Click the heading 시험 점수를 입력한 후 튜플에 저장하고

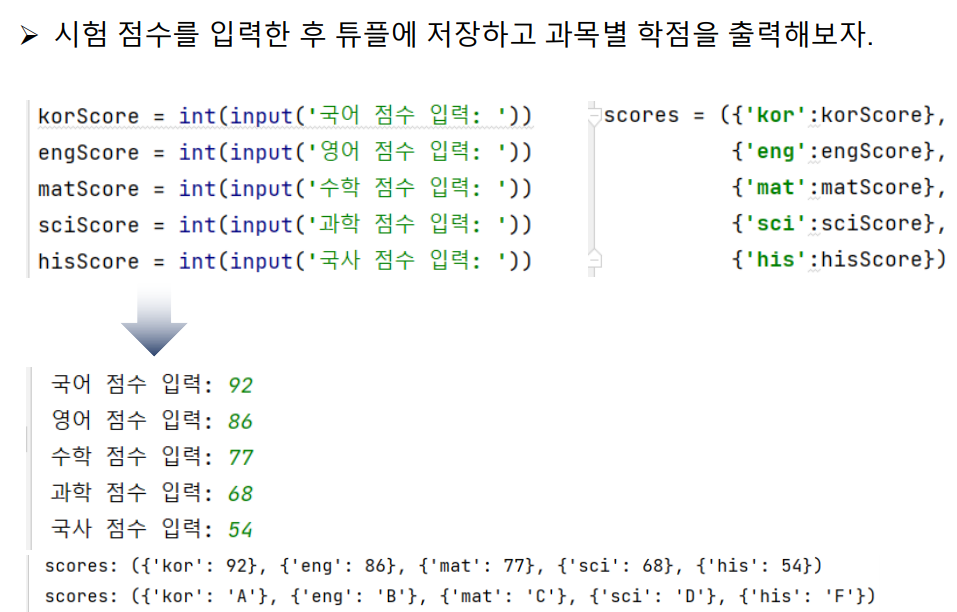tap(295, 34)
